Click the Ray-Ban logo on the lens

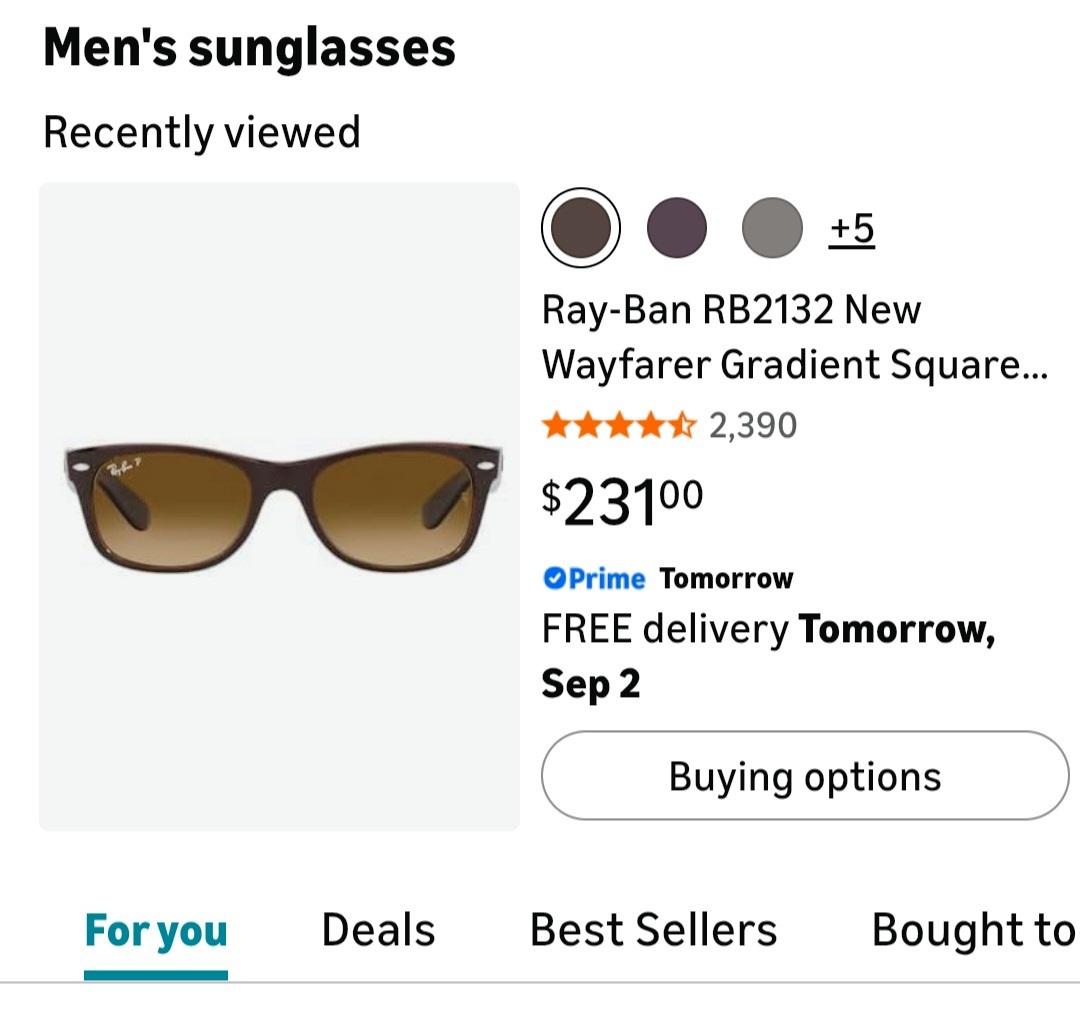point(124,469)
